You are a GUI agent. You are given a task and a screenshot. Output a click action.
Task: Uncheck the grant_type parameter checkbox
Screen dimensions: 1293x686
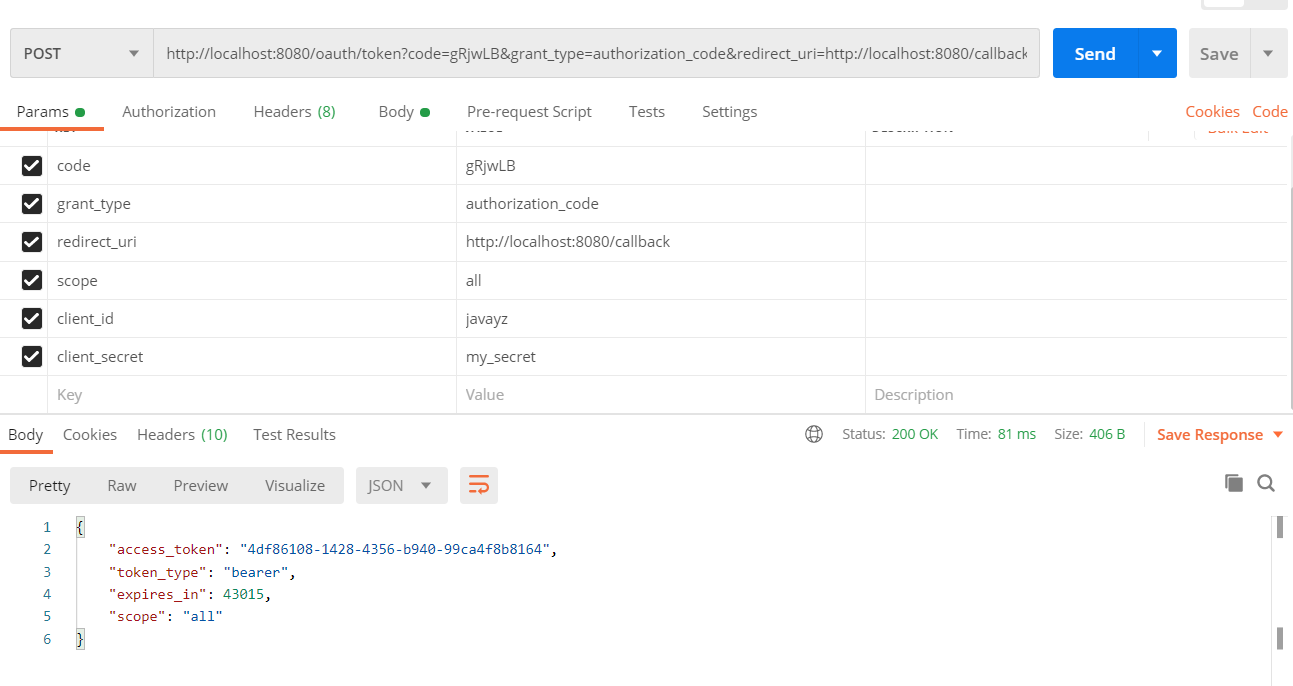click(x=32, y=203)
